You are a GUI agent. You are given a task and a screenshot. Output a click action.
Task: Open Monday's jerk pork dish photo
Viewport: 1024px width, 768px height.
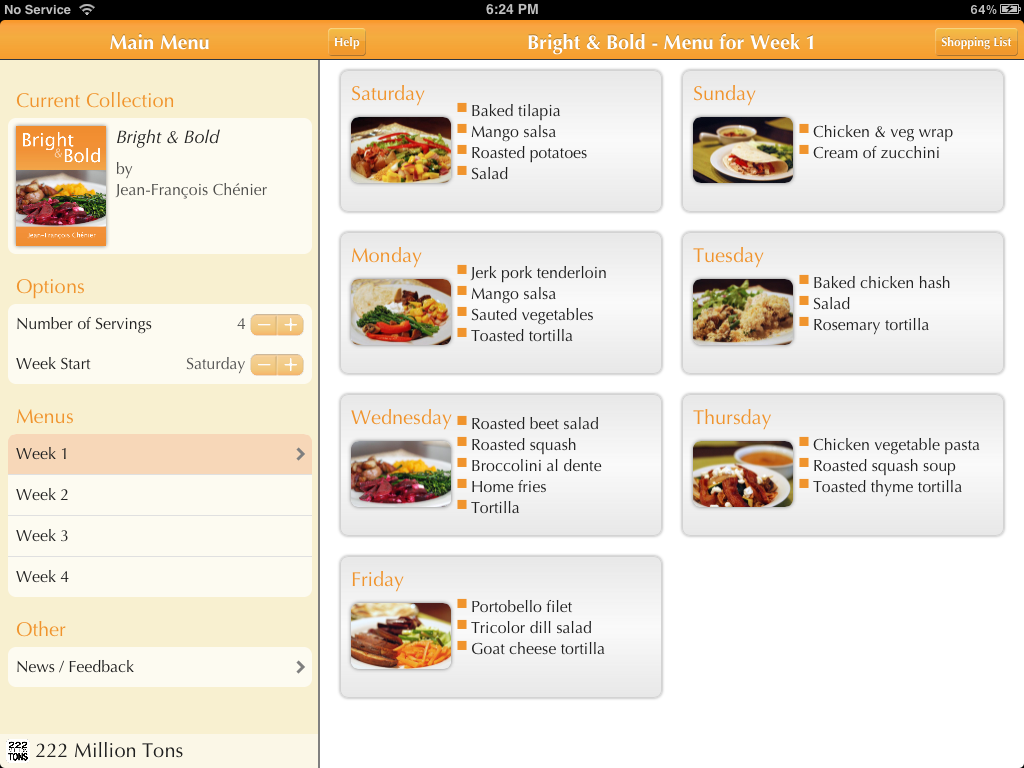pyautogui.click(x=401, y=312)
